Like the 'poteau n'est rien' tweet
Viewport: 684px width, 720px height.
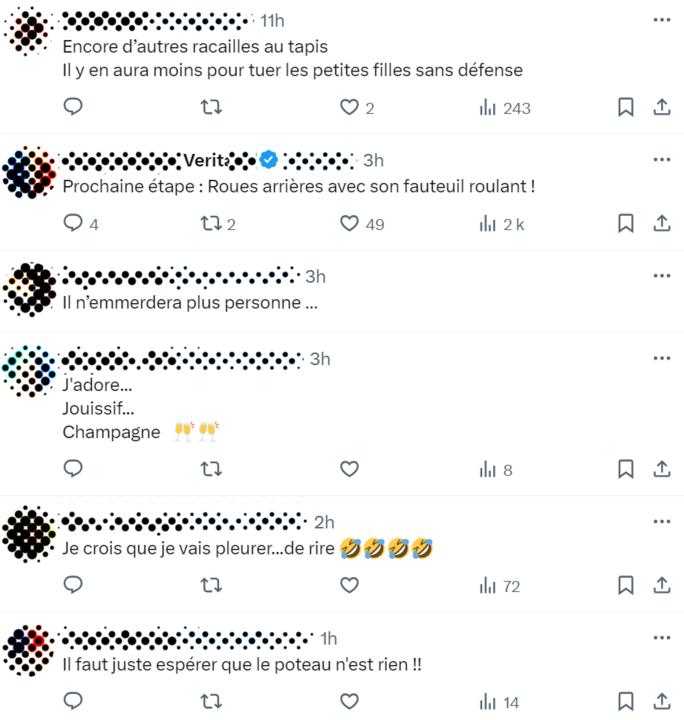coord(349,701)
